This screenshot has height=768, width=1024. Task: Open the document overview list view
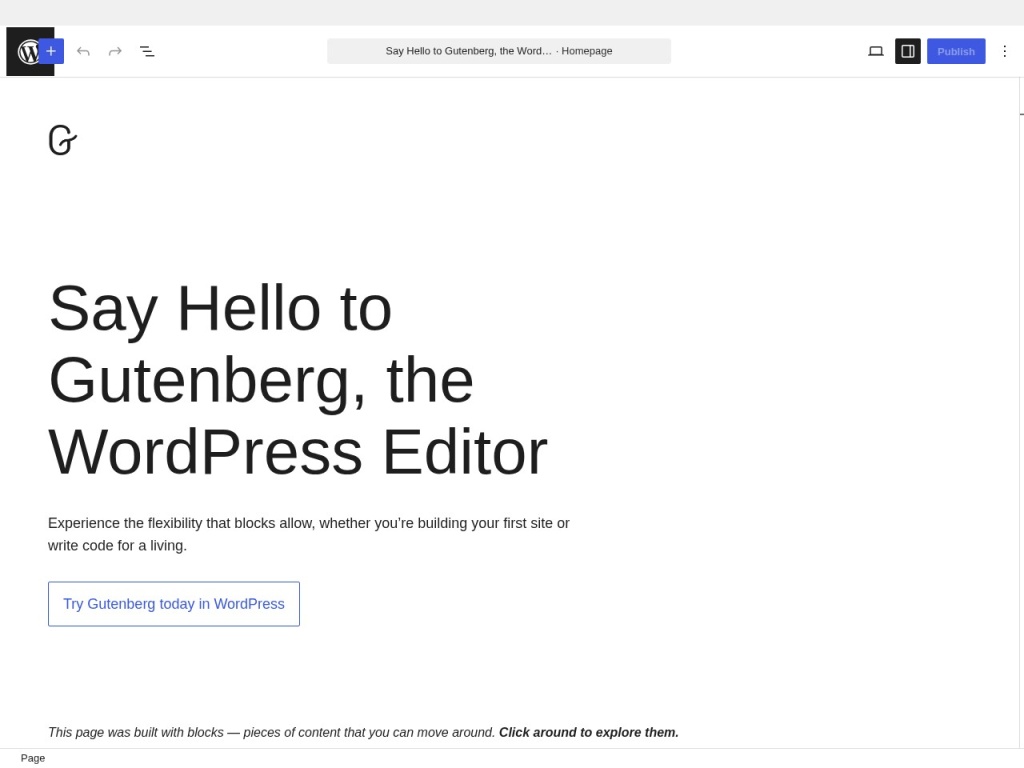pos(147,51)
